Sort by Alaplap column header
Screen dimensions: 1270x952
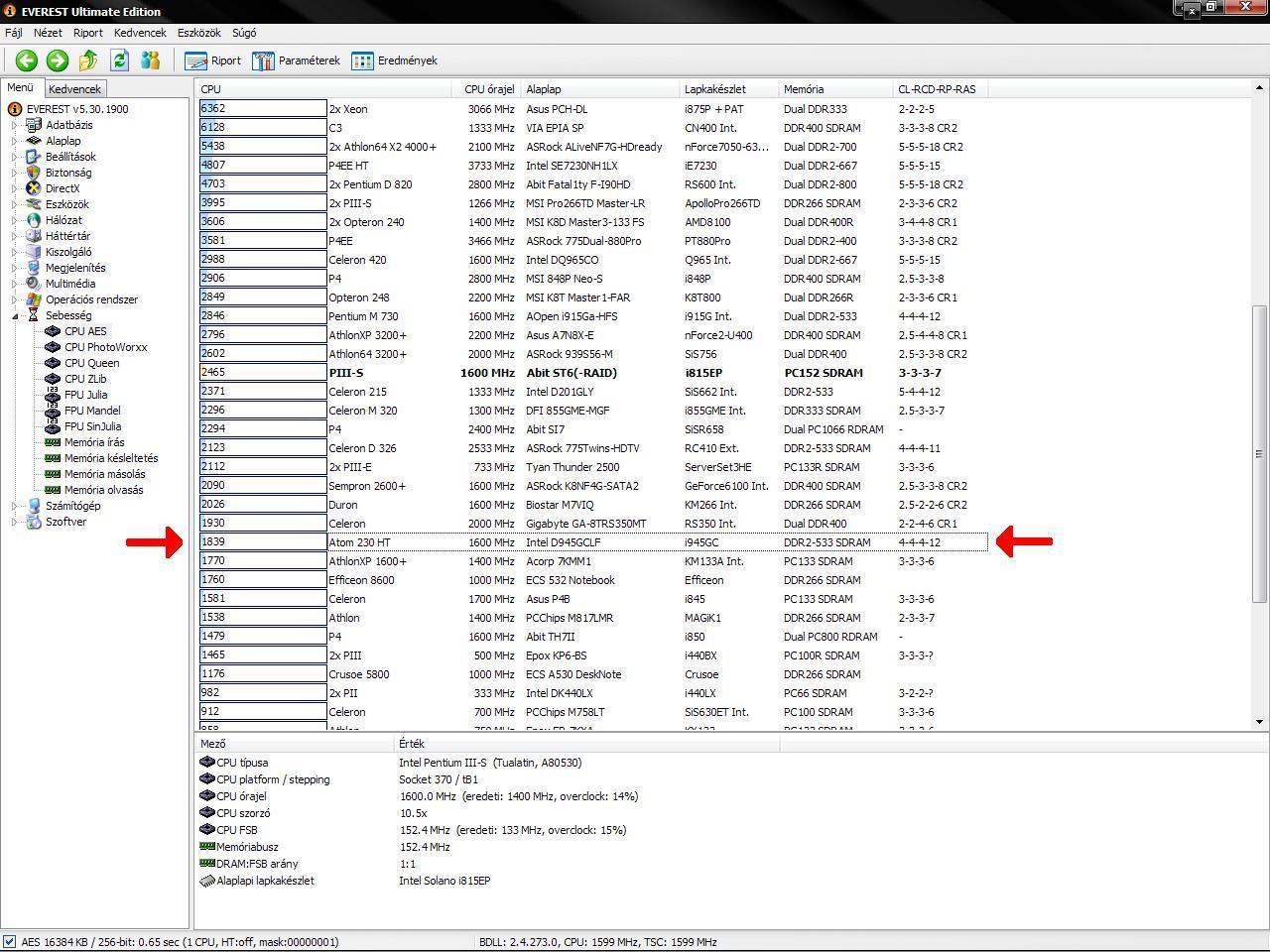(x=601, y=89)
